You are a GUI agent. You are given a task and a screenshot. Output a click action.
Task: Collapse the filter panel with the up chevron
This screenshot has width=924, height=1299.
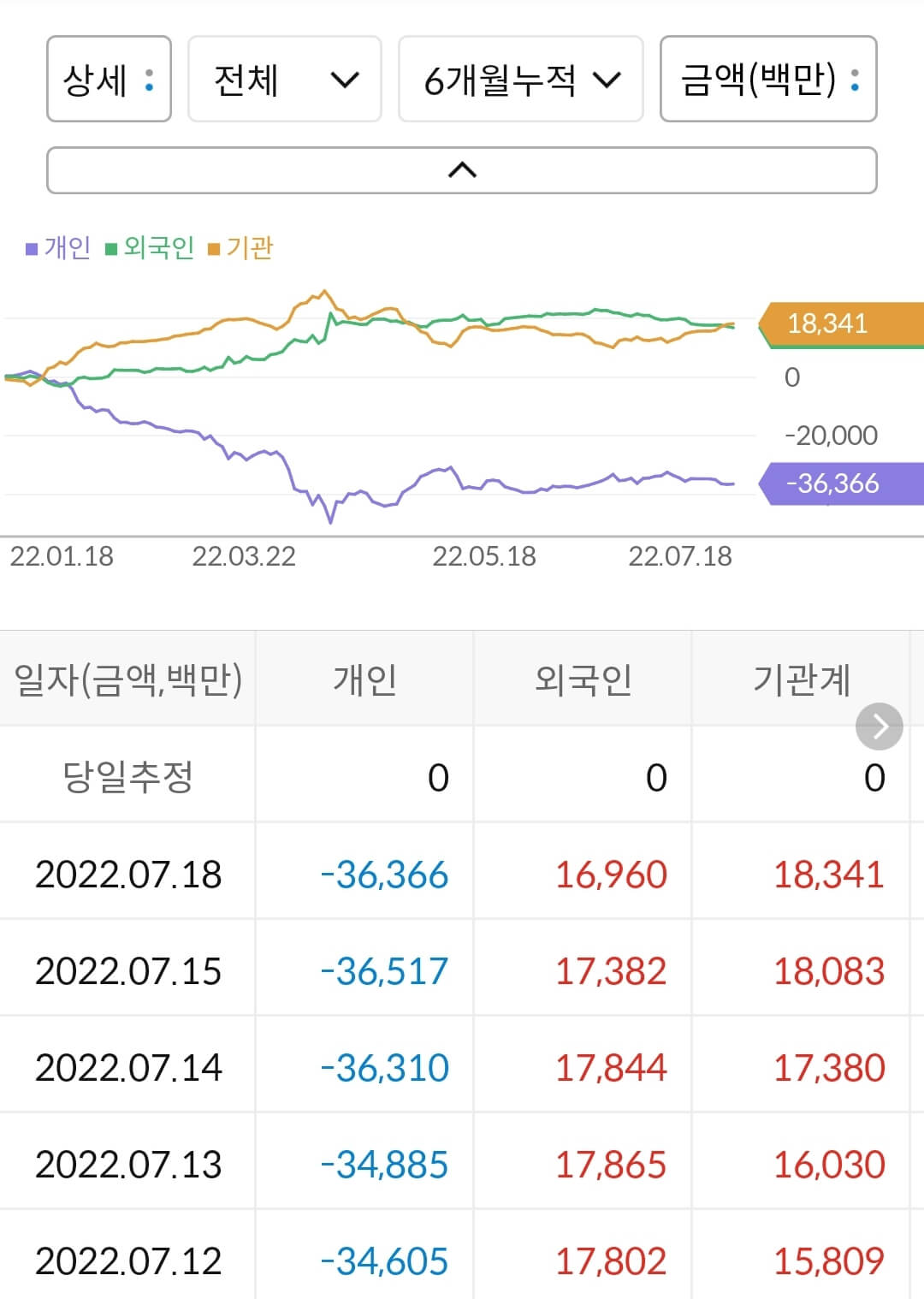click(x=461, y=169)
